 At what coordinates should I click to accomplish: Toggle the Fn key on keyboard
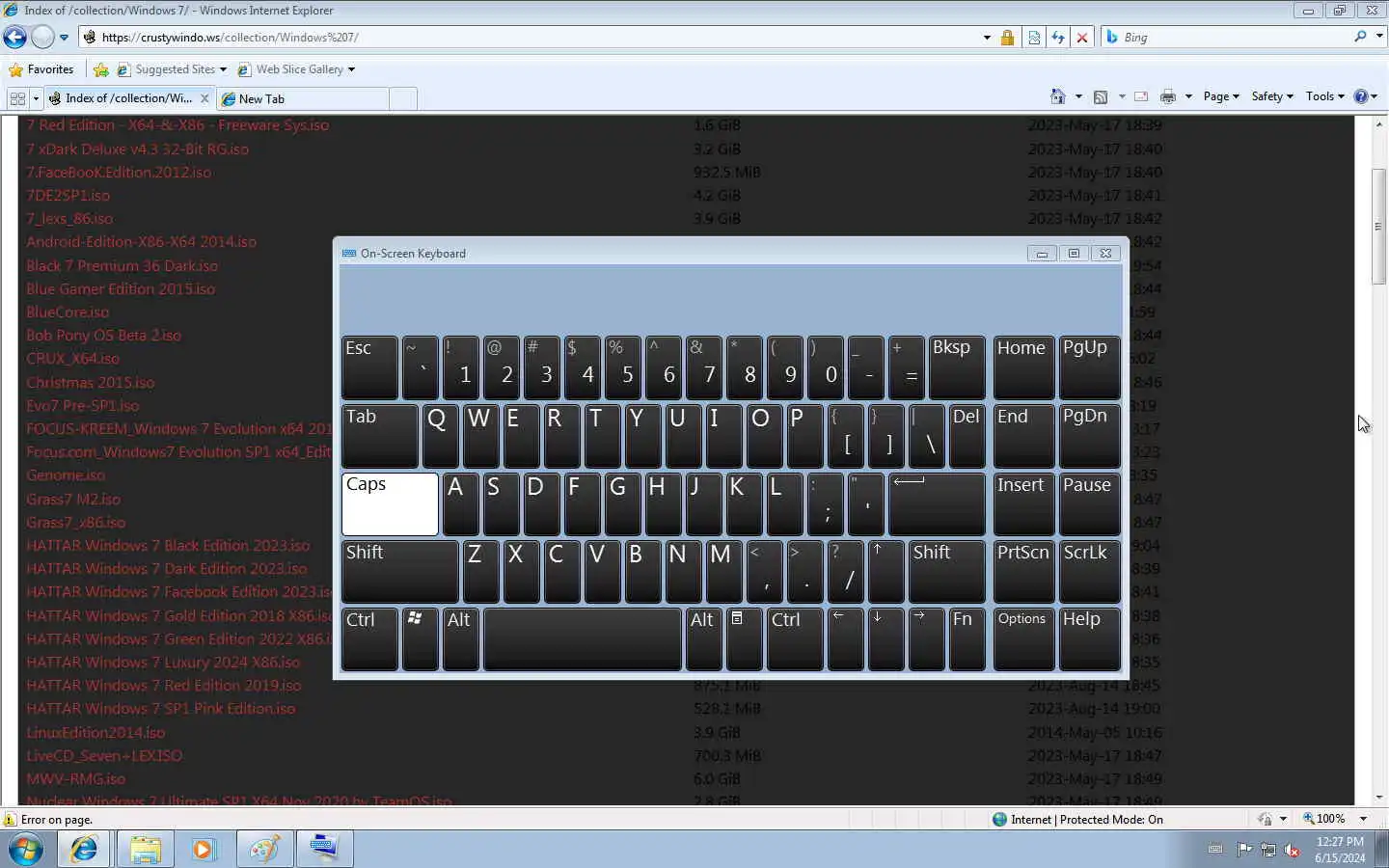tap(967, 639)
